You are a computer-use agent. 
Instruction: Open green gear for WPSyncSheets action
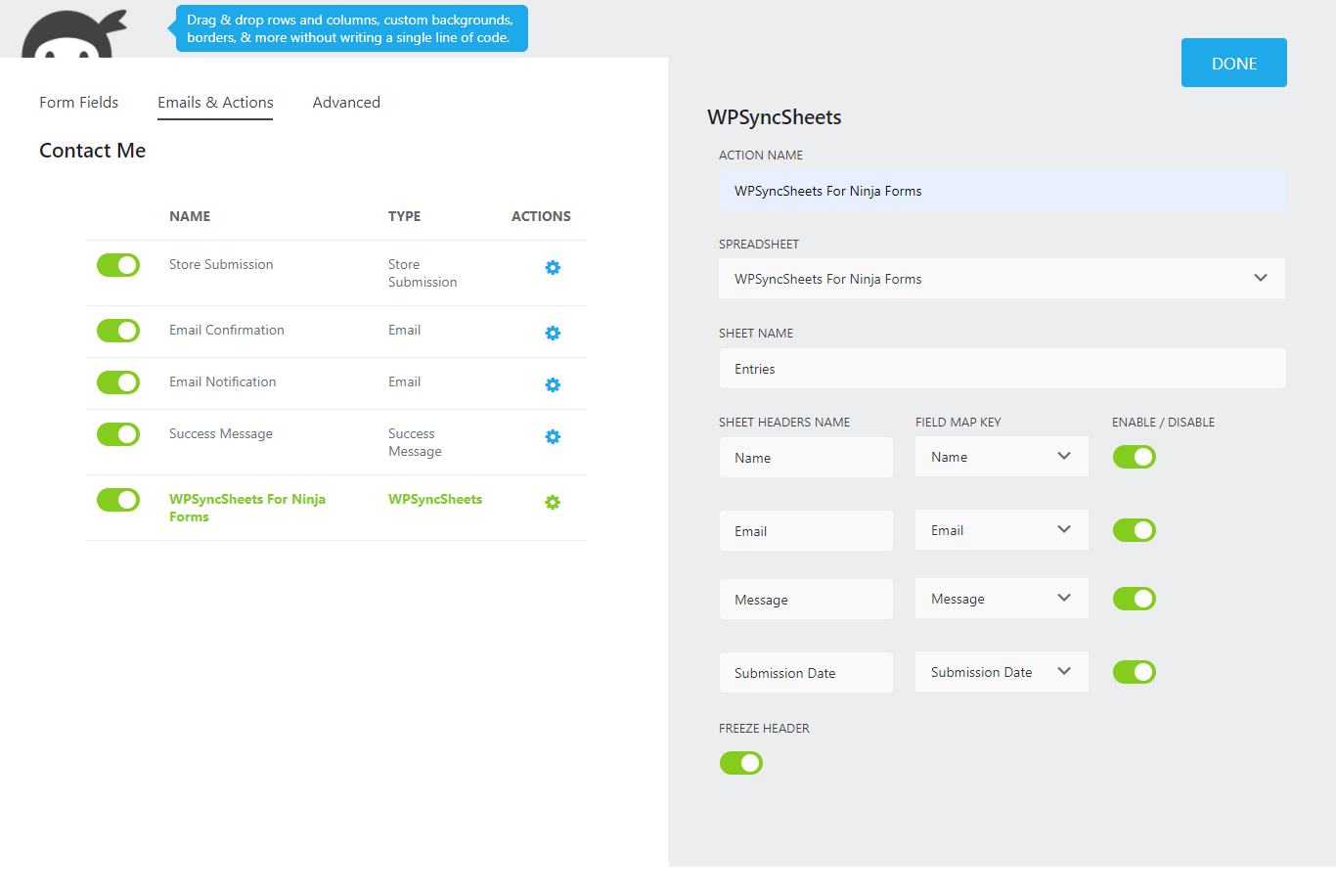coord(553,503)
